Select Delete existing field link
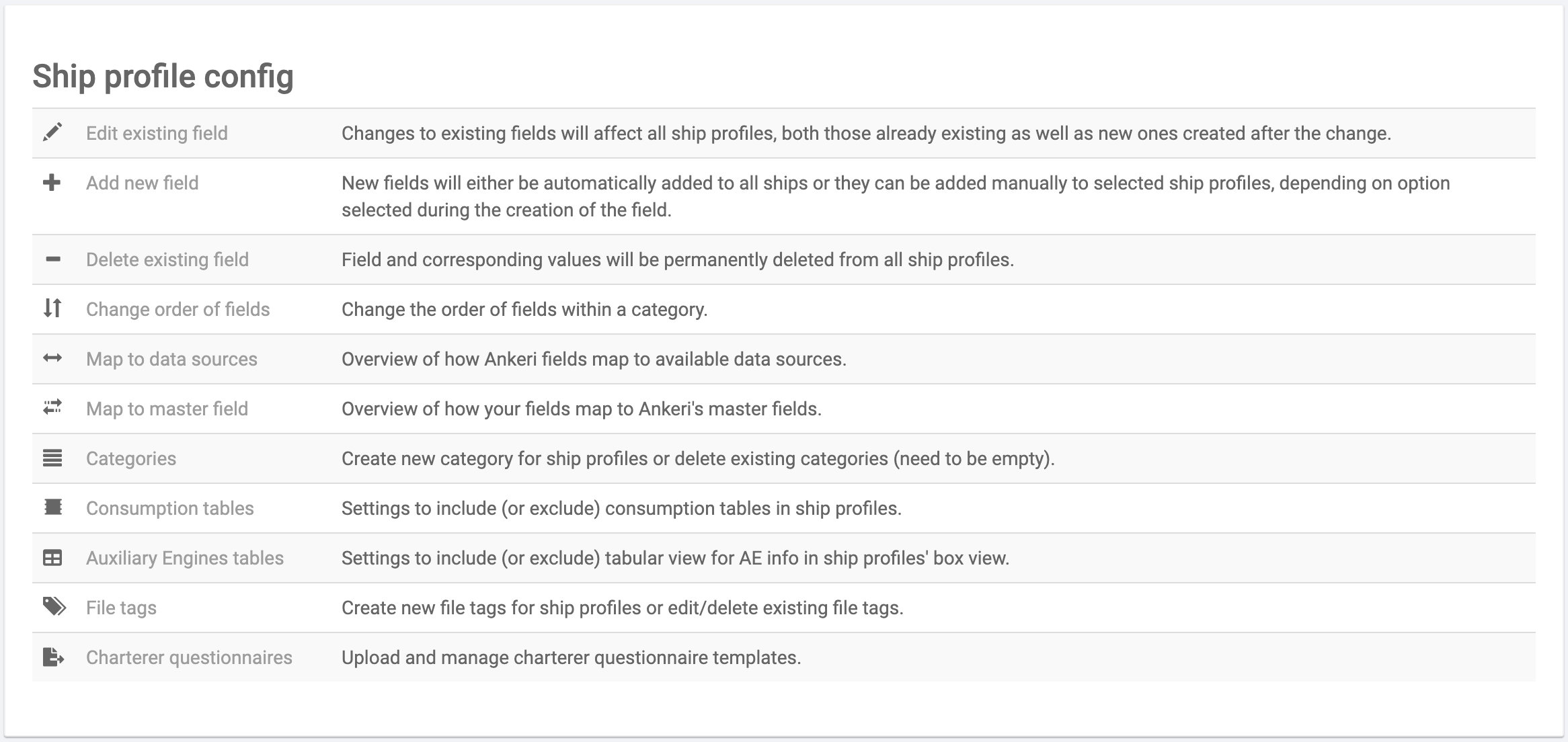Viewport: 1568px width, 742px height. (167, 259)
